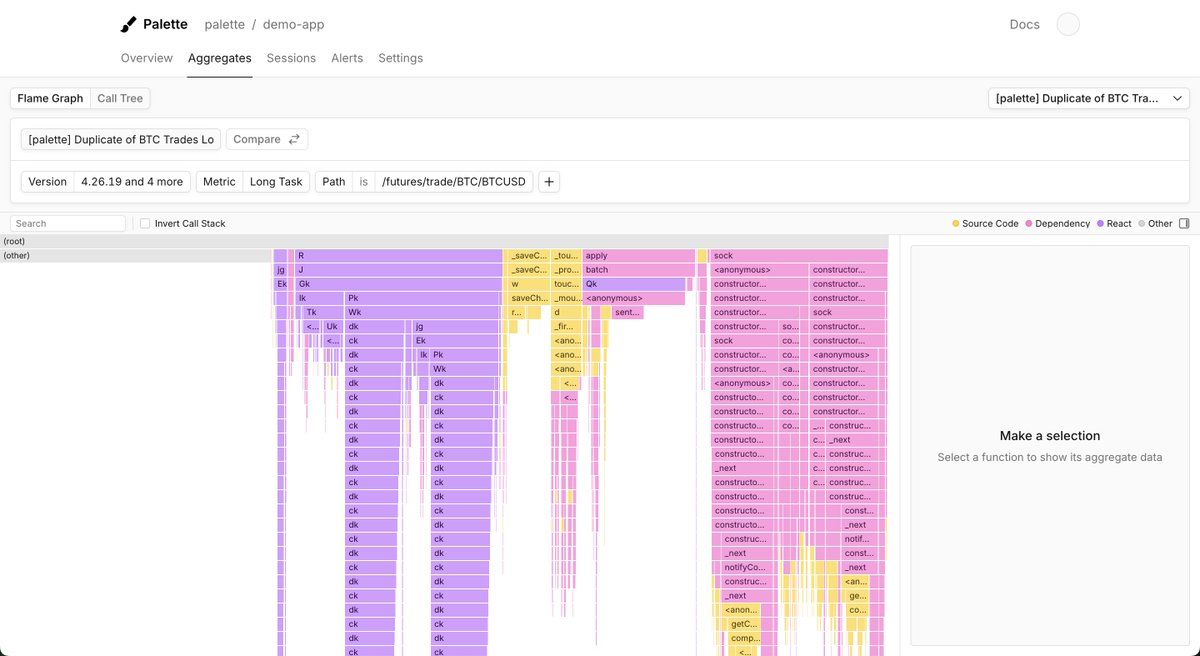Open the user avatar menu
The image size is (1200, 656).
point(1068,24)
